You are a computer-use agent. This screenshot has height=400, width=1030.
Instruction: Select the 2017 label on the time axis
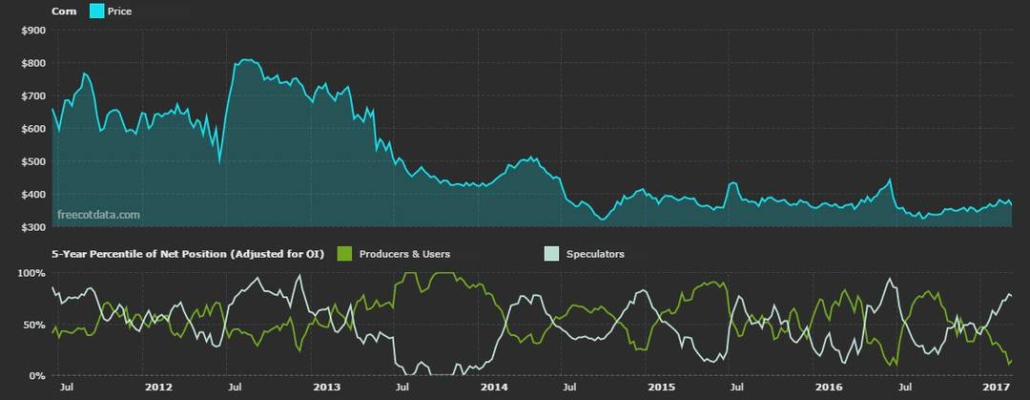pyautogui.click(x=996, y=386)
